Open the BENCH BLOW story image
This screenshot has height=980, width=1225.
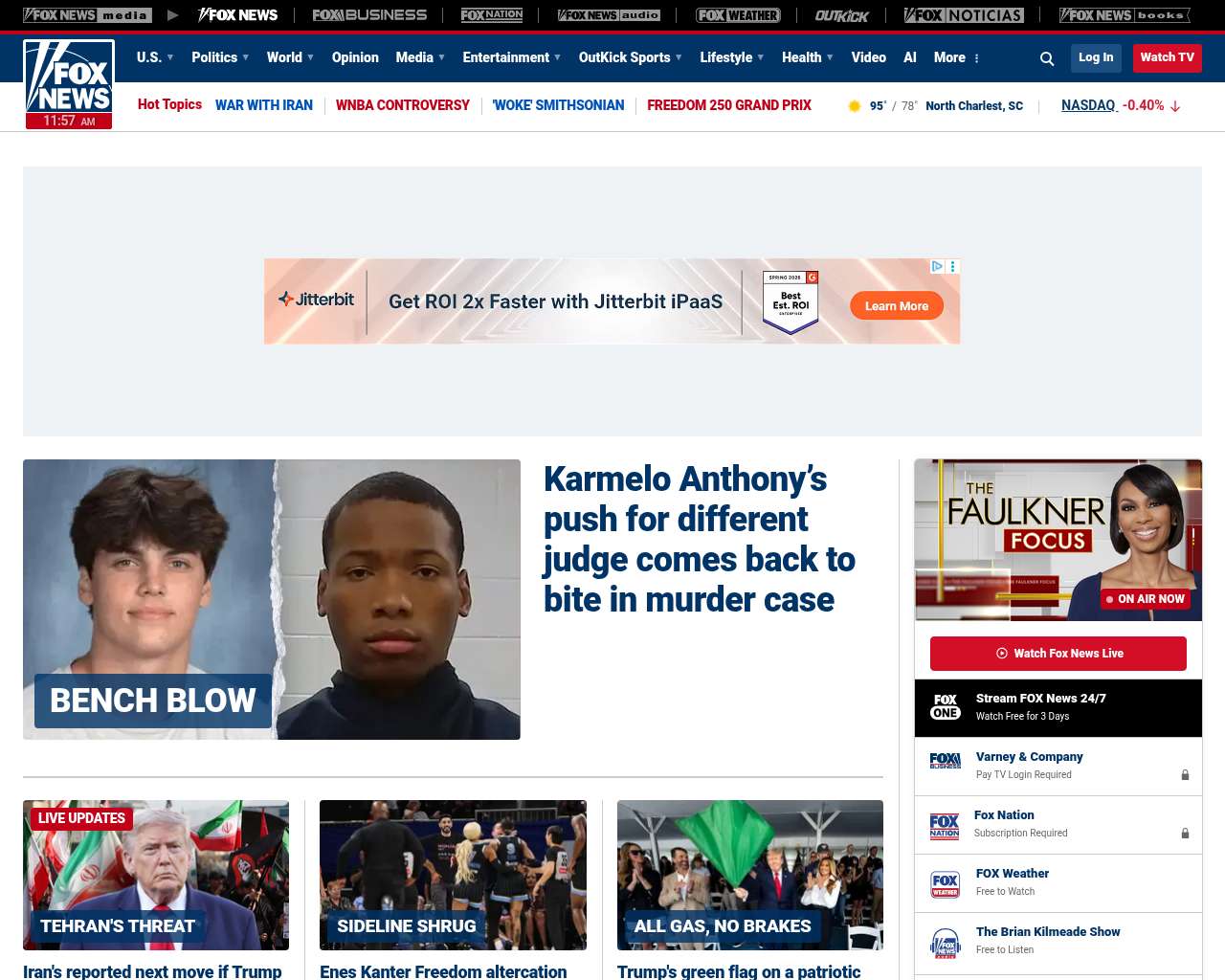272,599
